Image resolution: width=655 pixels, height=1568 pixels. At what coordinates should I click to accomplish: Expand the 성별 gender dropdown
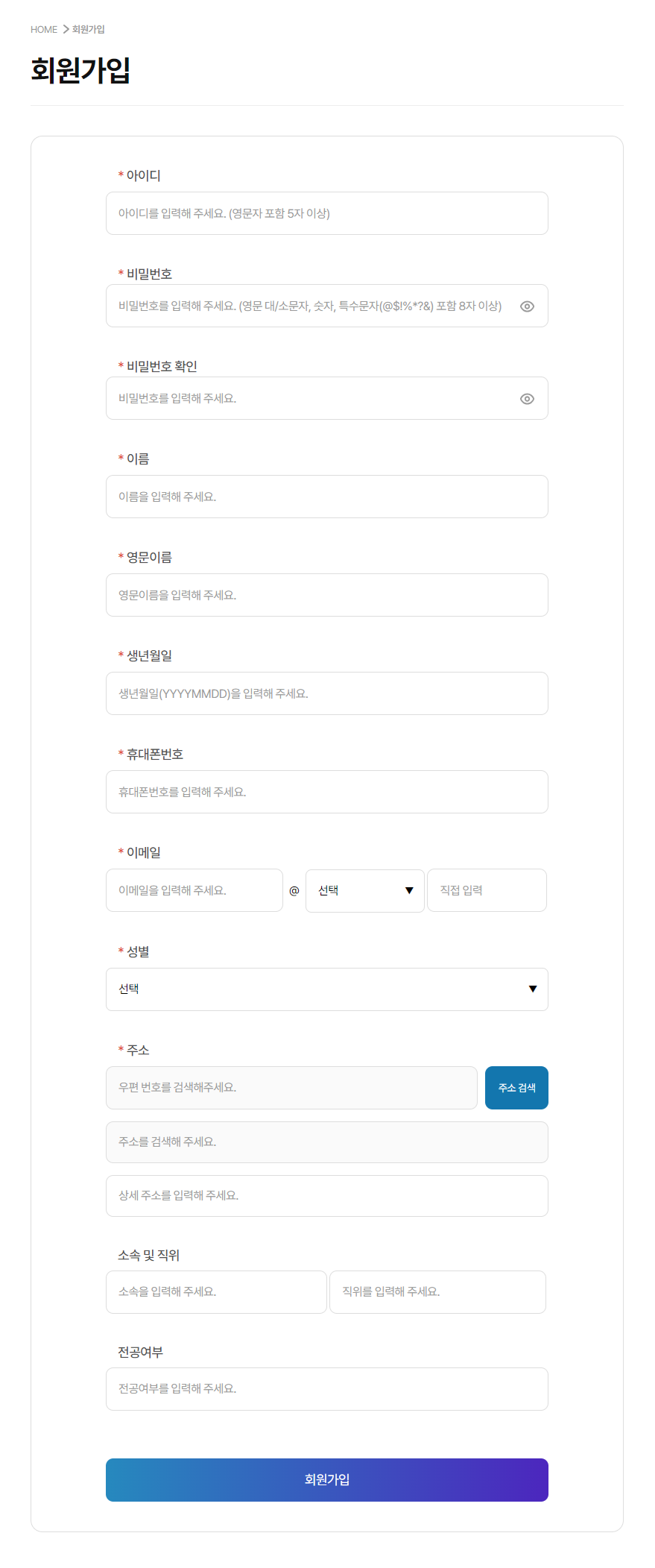326,989
